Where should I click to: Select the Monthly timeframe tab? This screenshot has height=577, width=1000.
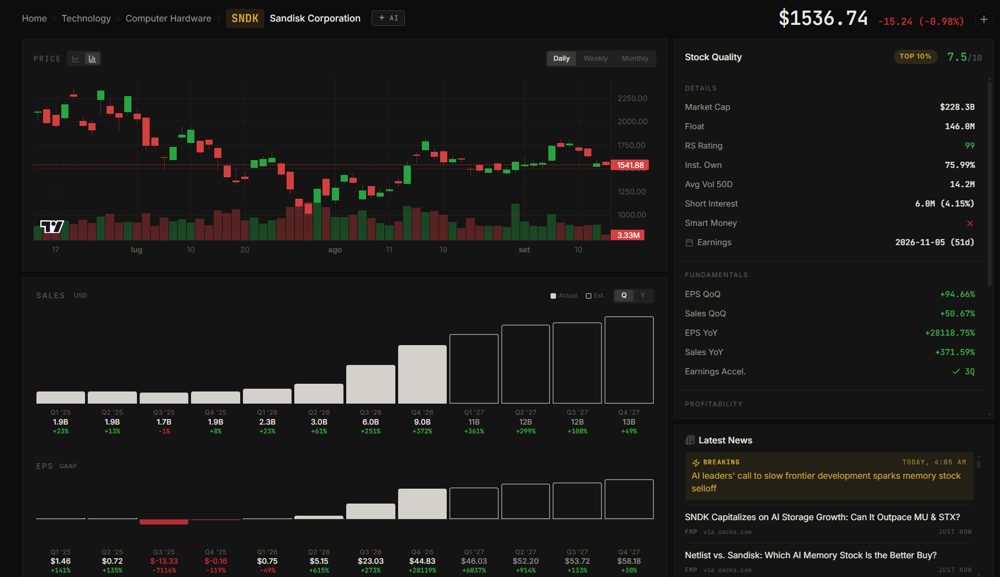pos(635,59)
